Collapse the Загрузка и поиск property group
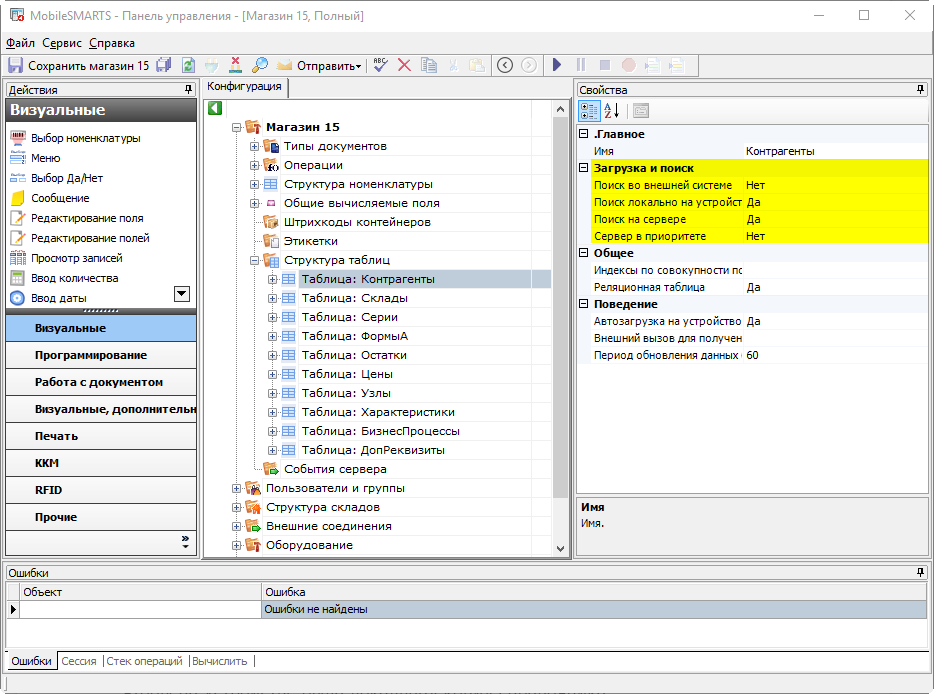This screenshot has width=934, height=694. pos(584,168)
